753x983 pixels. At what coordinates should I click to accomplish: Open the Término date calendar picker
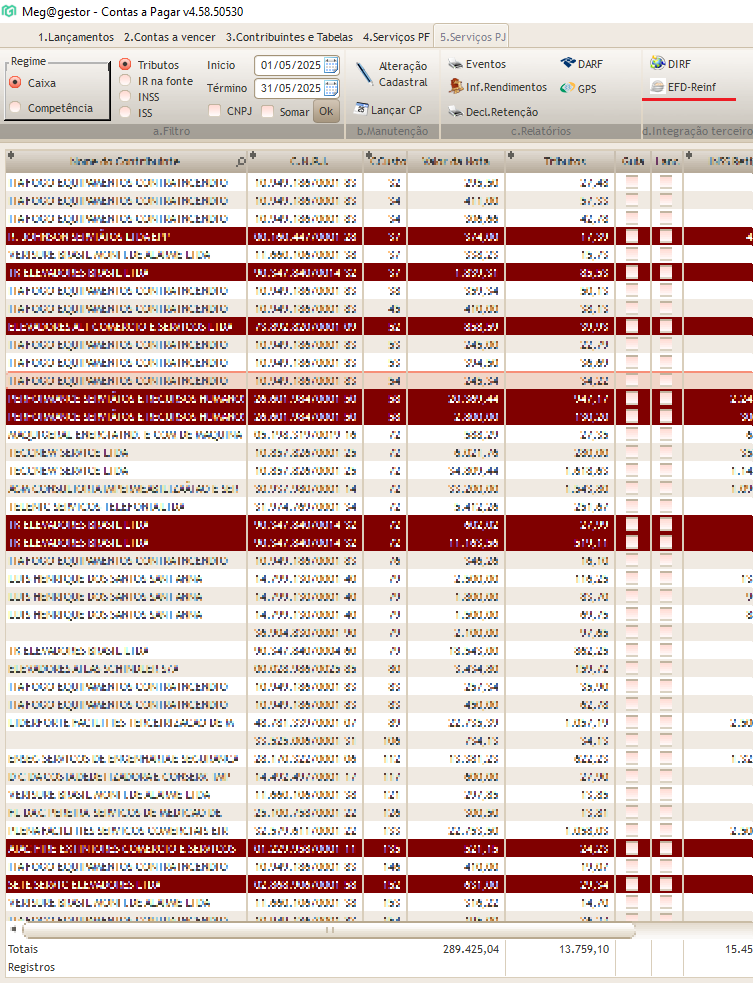tap(331, 88)
